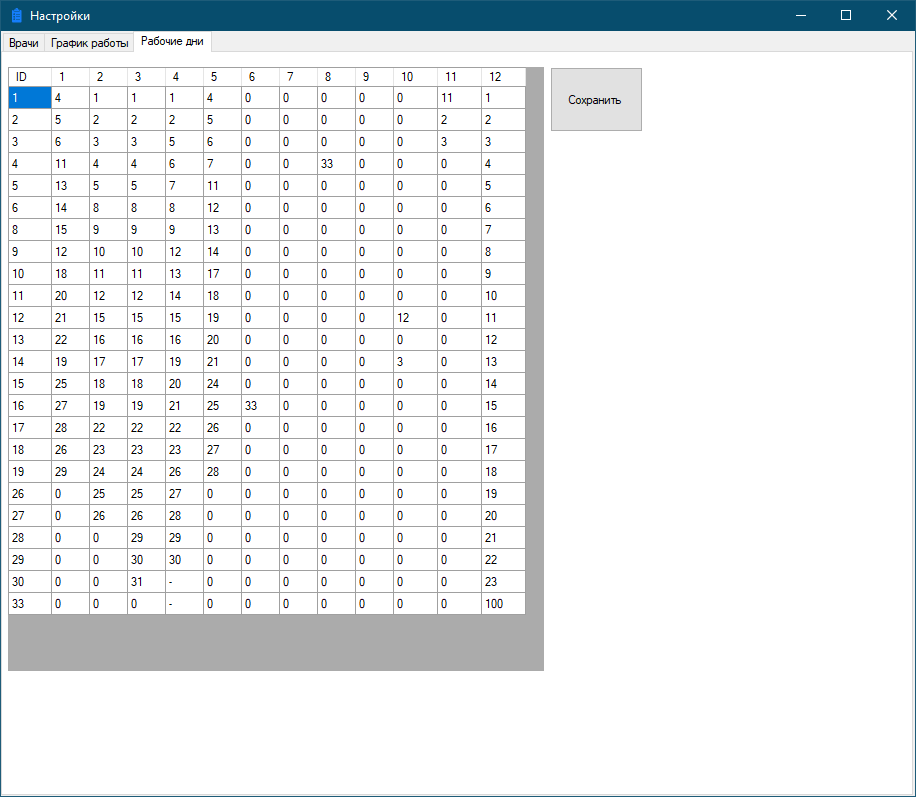Click column header 1
916x797 pixels.
[x=70, y=77]
